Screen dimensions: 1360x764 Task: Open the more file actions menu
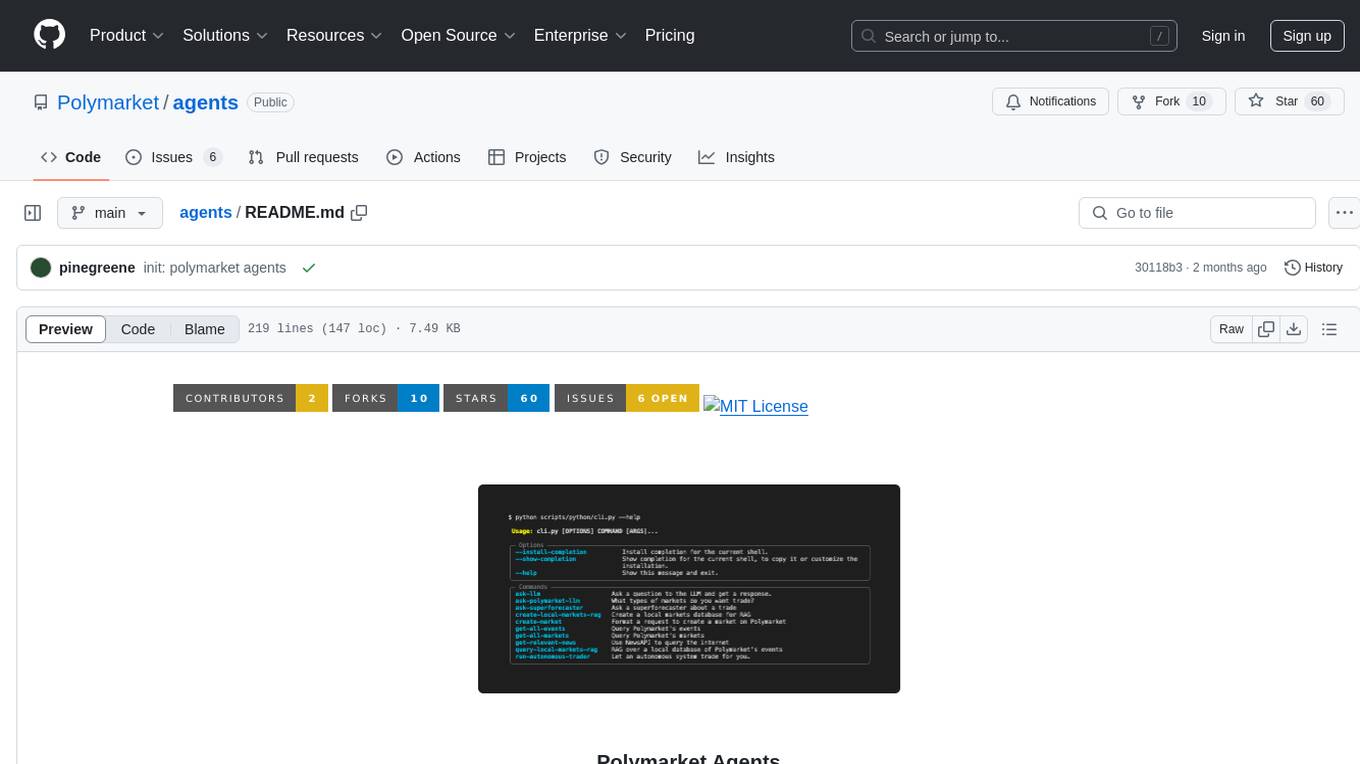pos(1344,213)
